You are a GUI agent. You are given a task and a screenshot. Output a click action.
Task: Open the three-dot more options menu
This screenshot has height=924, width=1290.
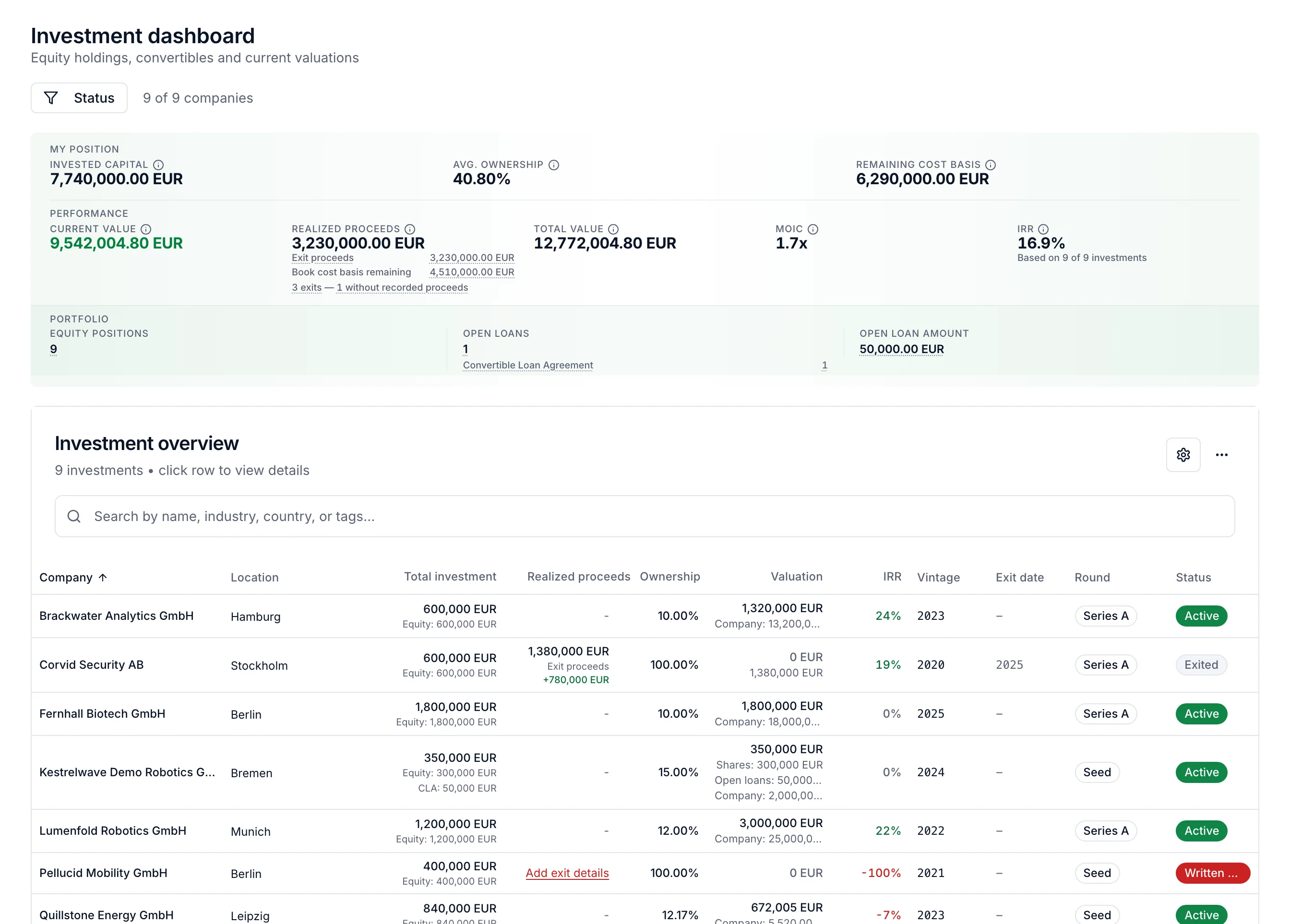[x=1222, y=454]
